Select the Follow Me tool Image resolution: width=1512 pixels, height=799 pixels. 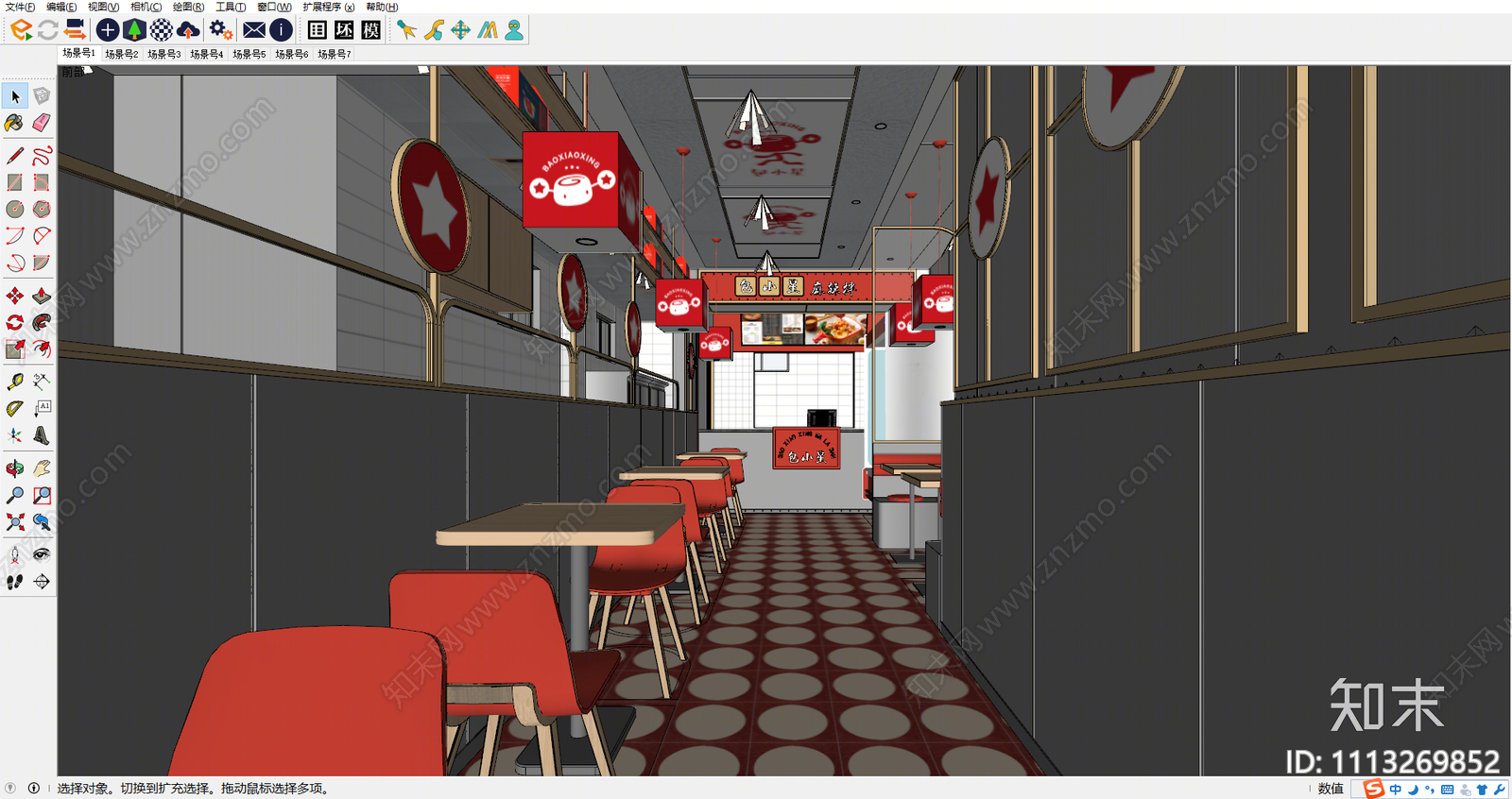42,323
